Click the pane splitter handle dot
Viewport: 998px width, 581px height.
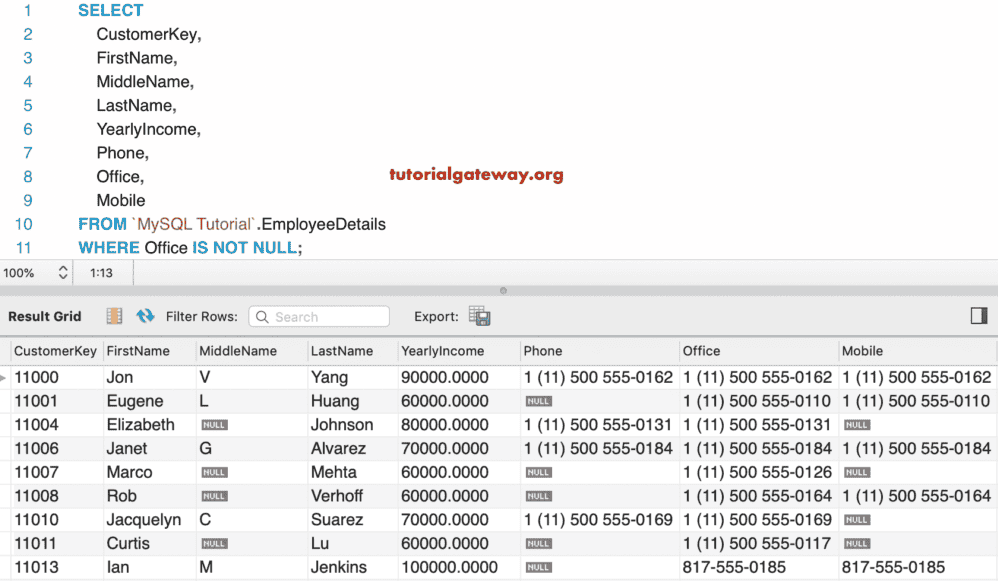coord(503,291)
